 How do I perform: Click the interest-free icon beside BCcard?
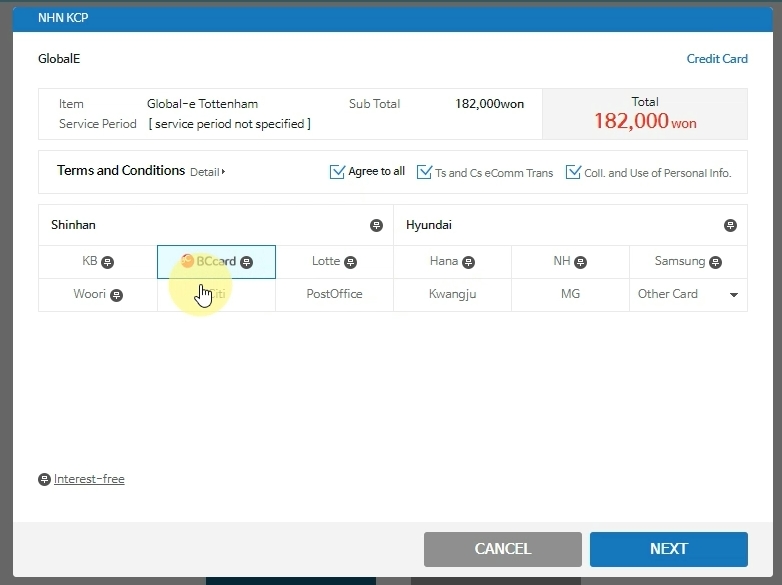[246, 262]
